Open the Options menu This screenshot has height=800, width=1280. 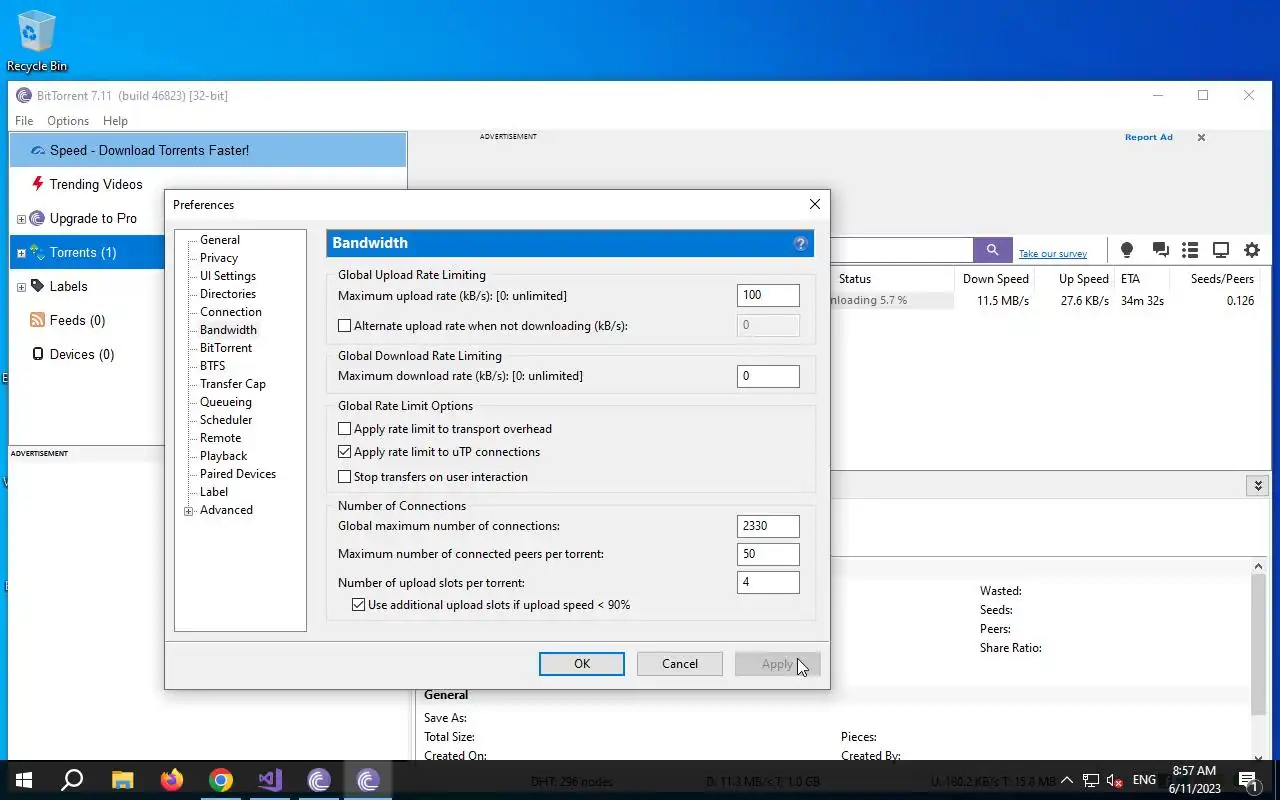pos(68,120)
